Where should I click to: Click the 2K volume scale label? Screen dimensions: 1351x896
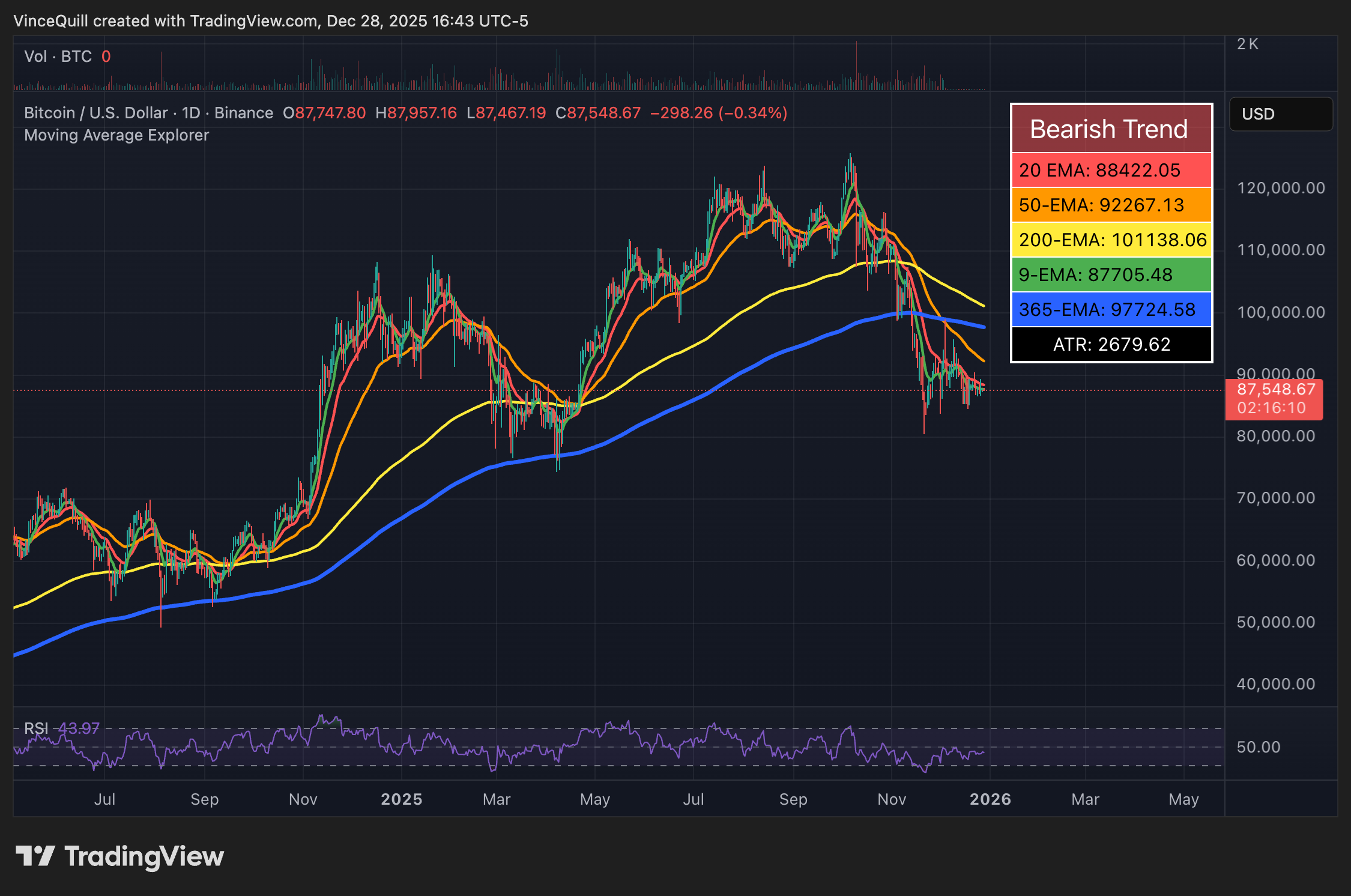1248,43
